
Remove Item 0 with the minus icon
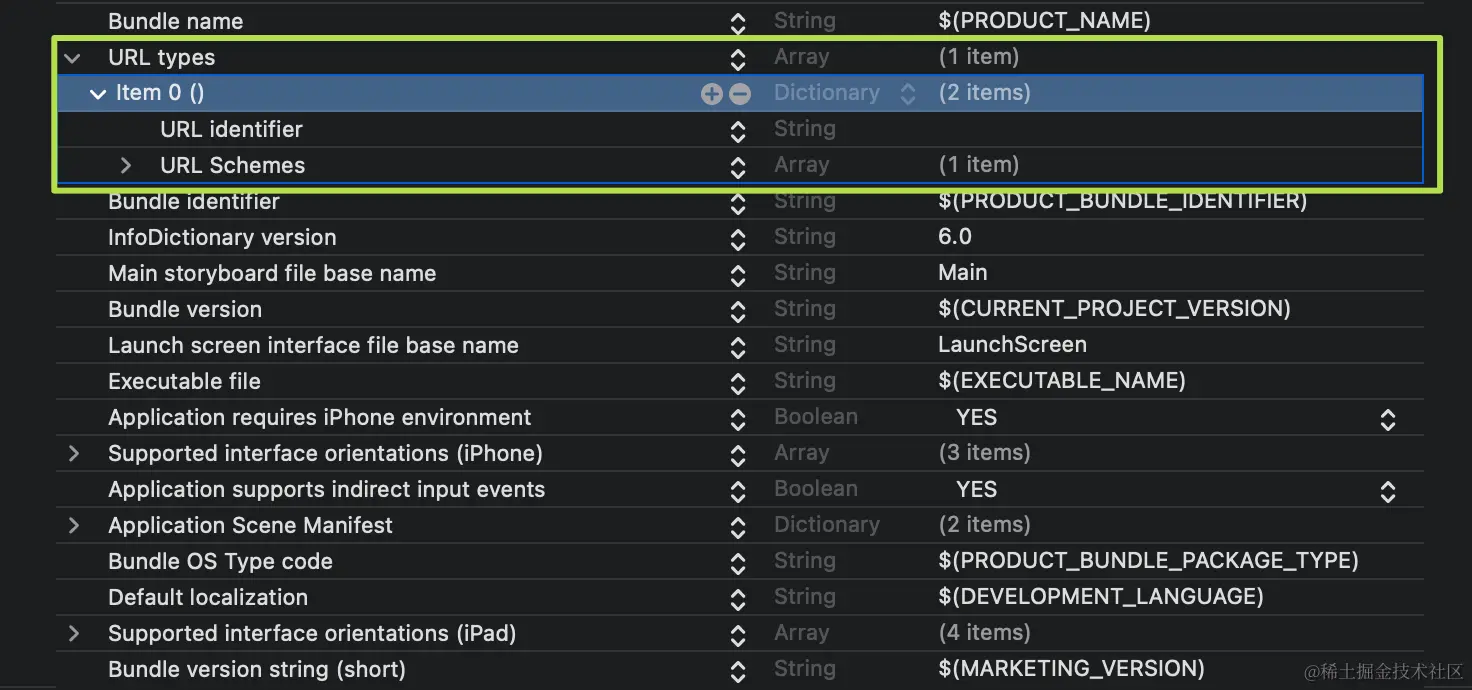click(x=740, y=93)
